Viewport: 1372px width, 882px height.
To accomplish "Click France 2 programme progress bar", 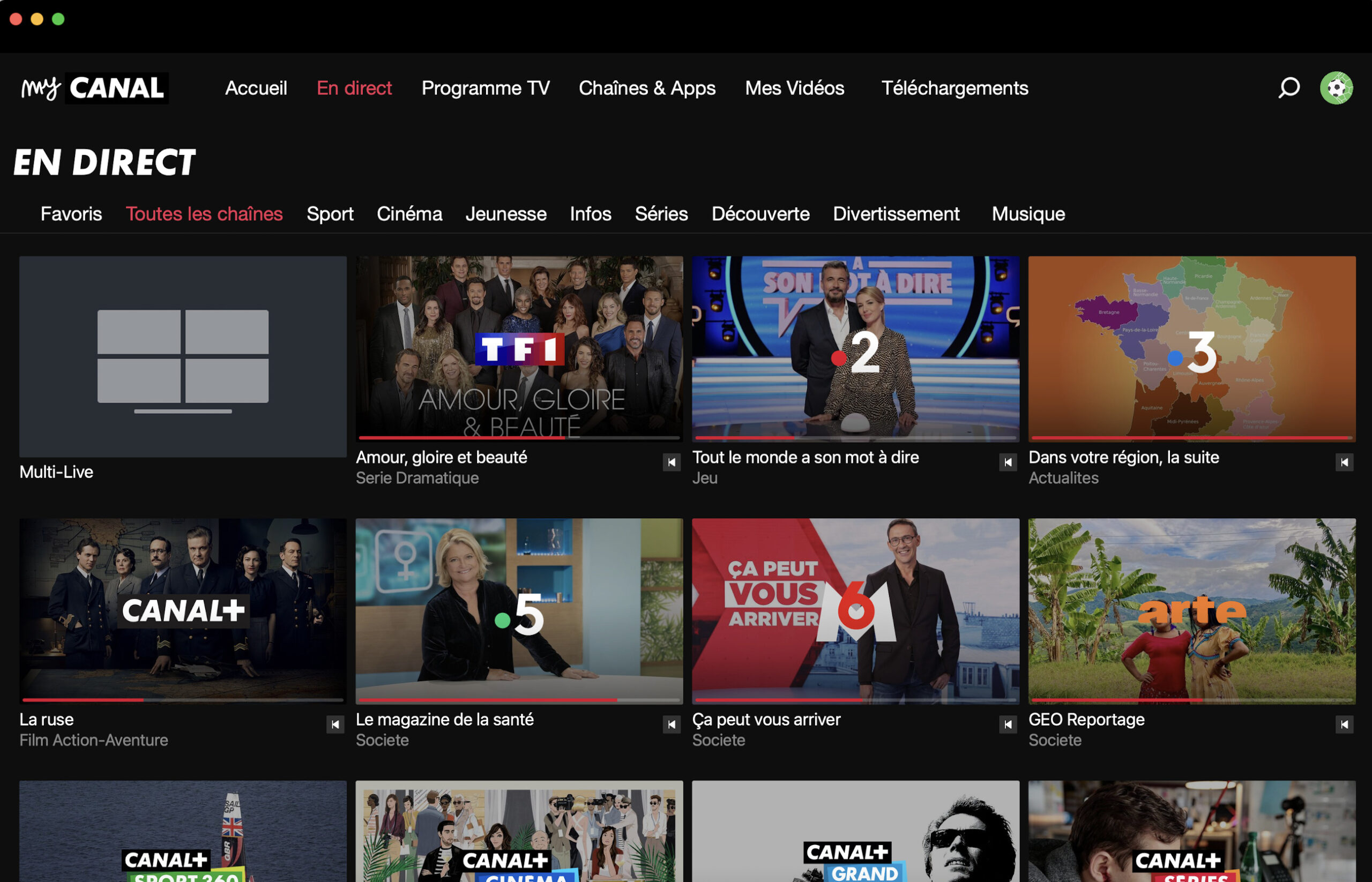I will pyautogui.click(x=855, y=438).
